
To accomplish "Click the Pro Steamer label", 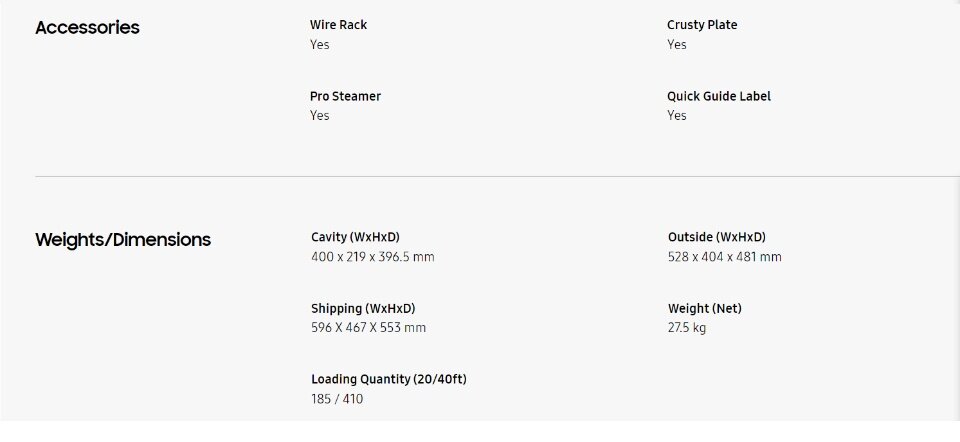I will tap(345, 96).
